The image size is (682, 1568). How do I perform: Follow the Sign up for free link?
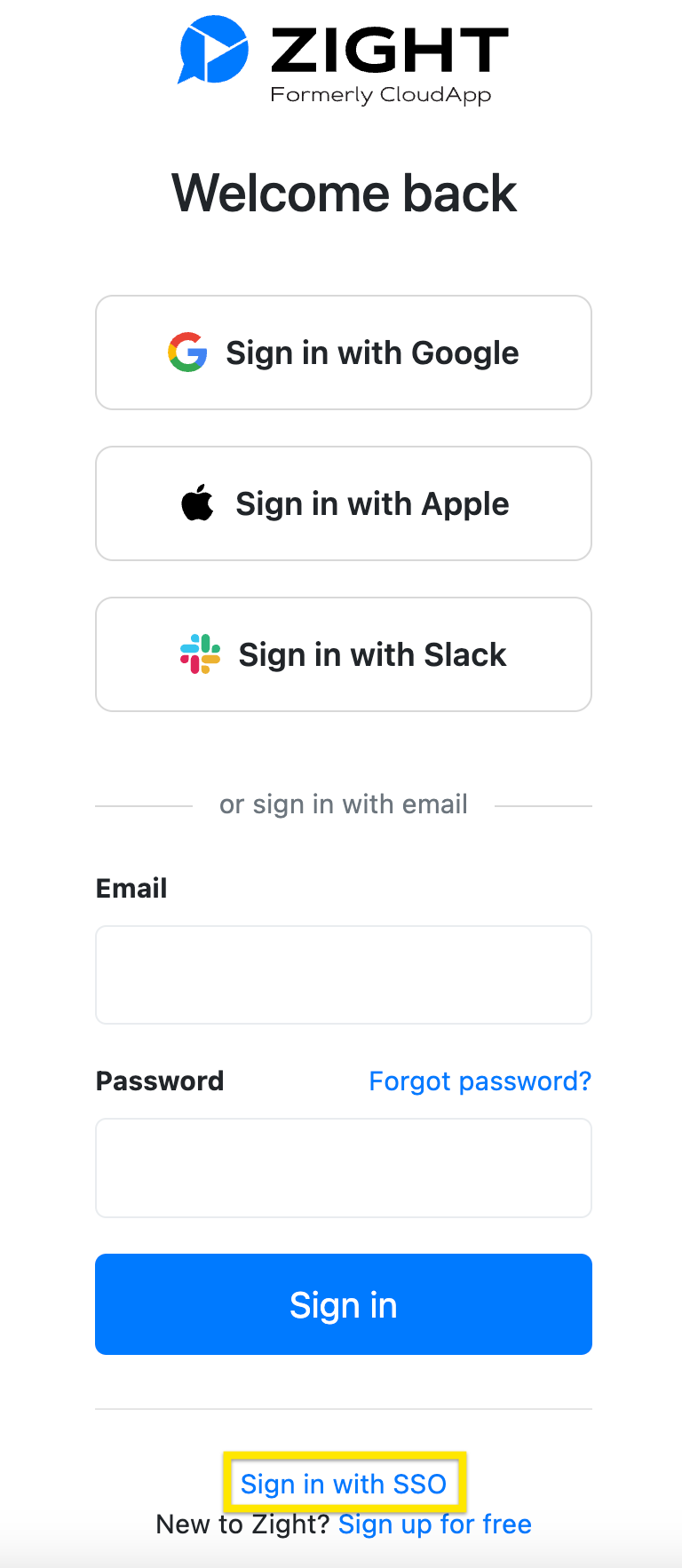(x=435, y=1524)
